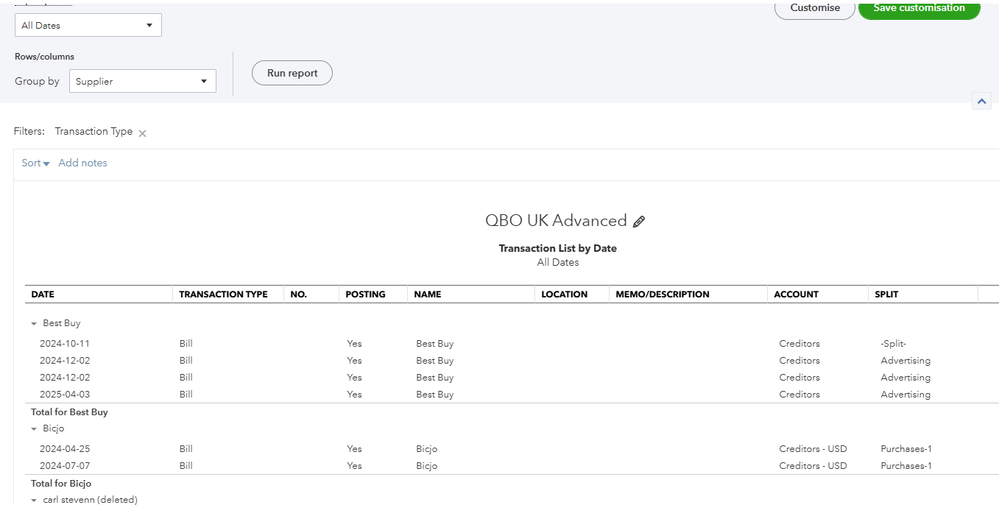
Task: Click the DATE column header
Action: (x=43, y=295)
